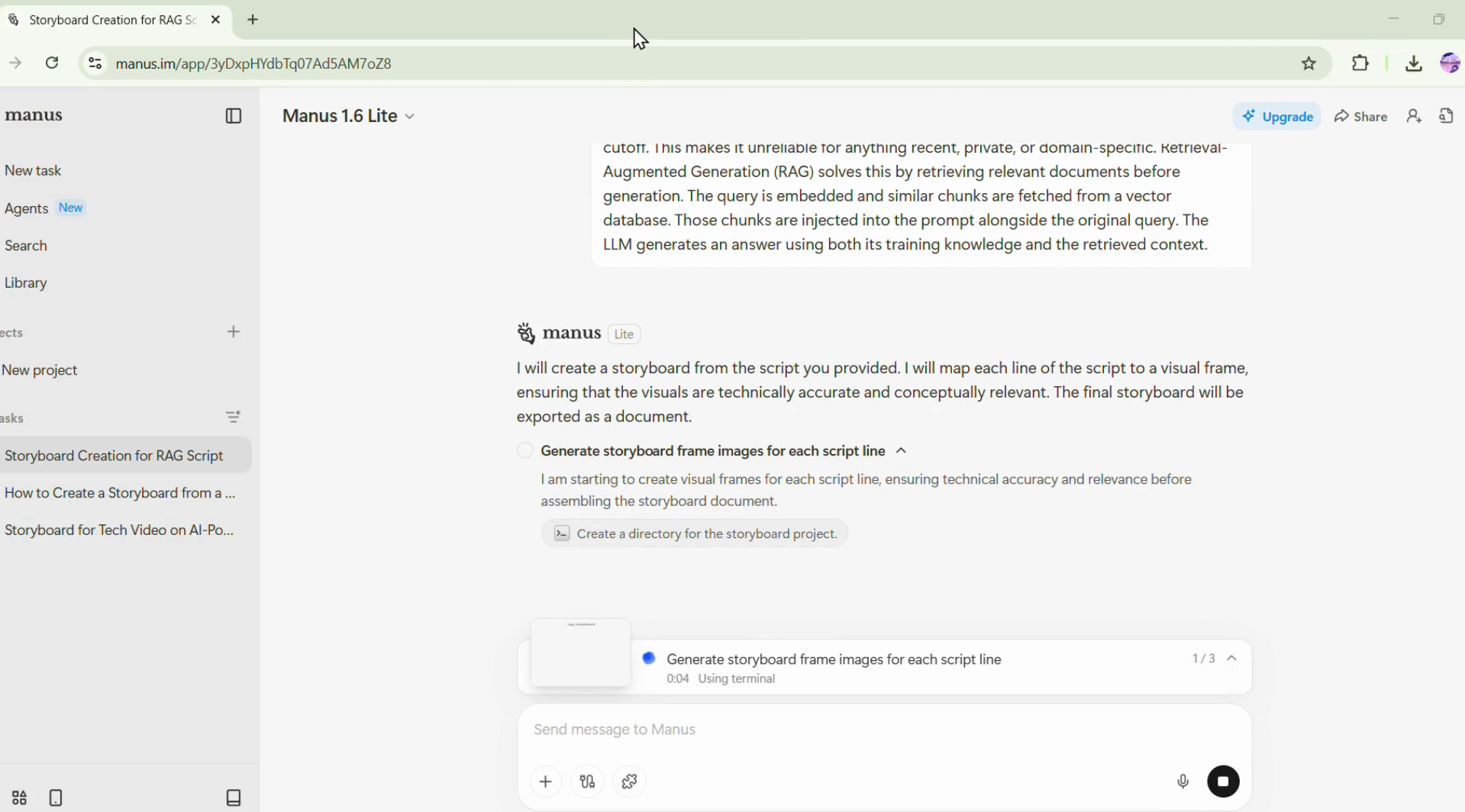View site information icon beside the URL
This screenshot has height=812, width=1465.
[95, 63]
